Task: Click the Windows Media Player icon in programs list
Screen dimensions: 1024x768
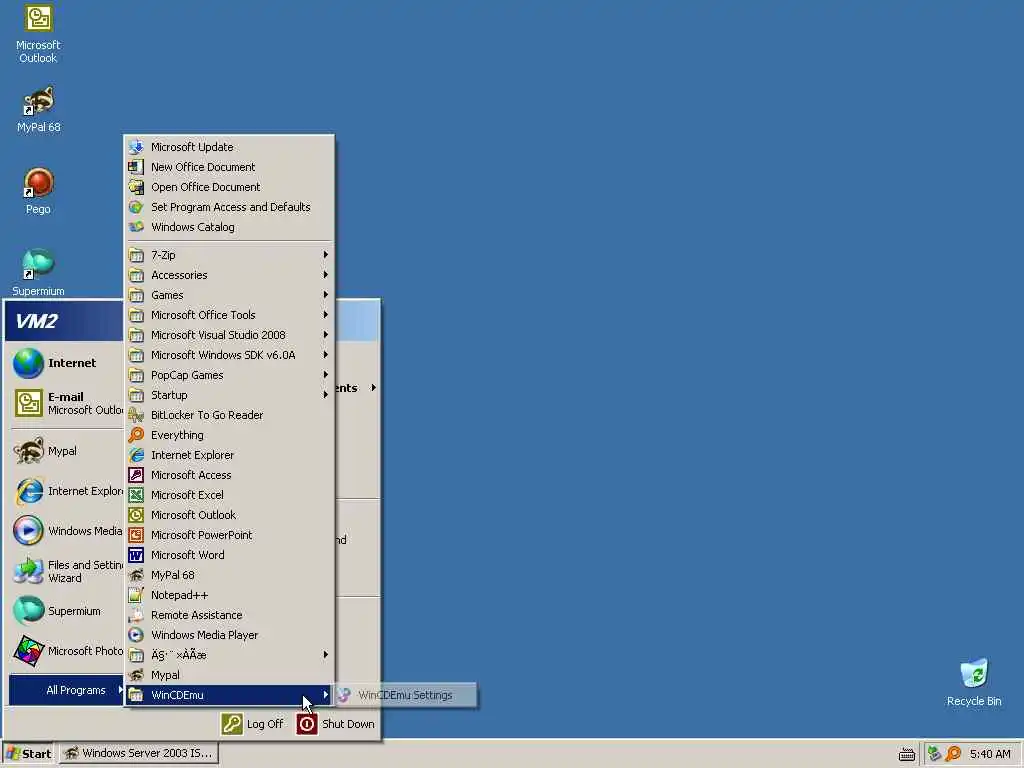Action: coord(136,635)
